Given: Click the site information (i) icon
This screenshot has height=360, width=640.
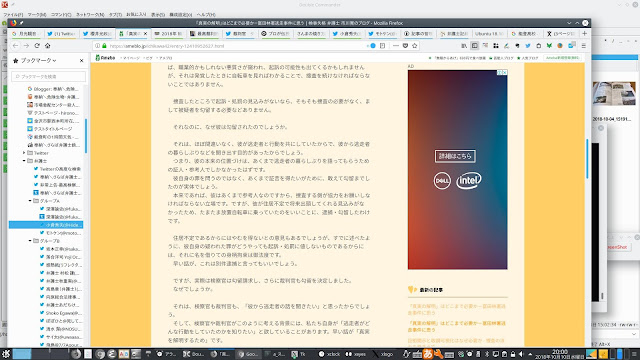Looking at the screenshot, I should [98, 46].
